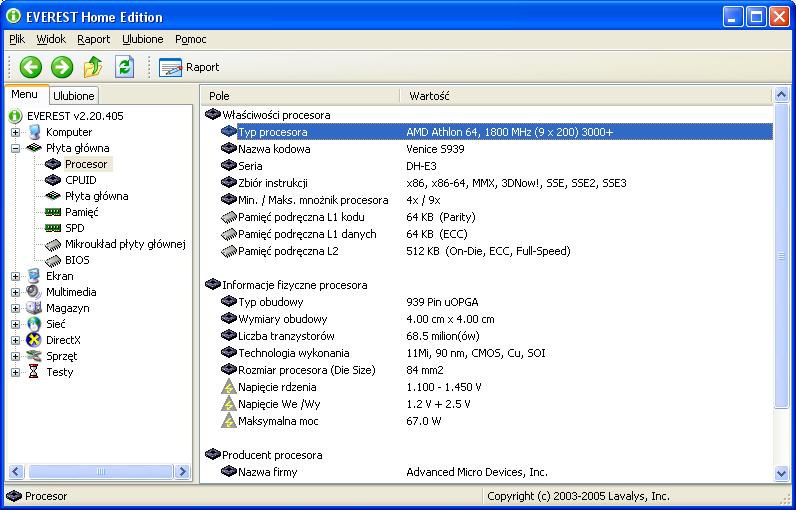Click the Up folder toolbar icon

pyautogui.click(x=93, y=67)
